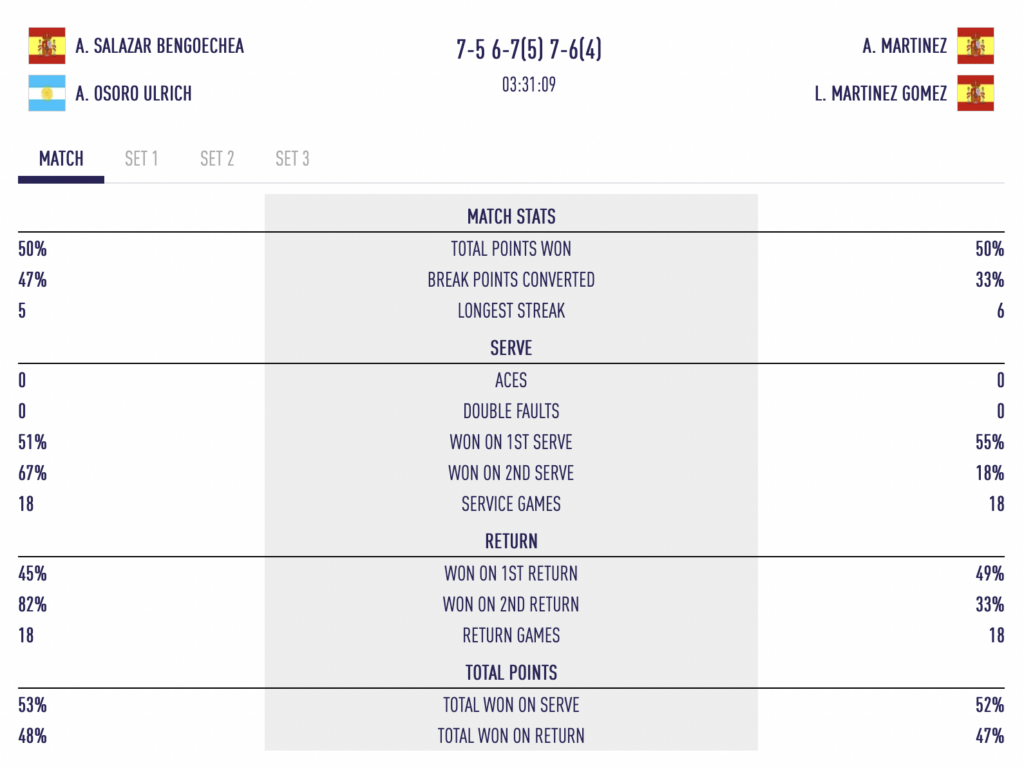
Task: Open player A. Salazar Bengoechea's name
Action: [159, 46]
